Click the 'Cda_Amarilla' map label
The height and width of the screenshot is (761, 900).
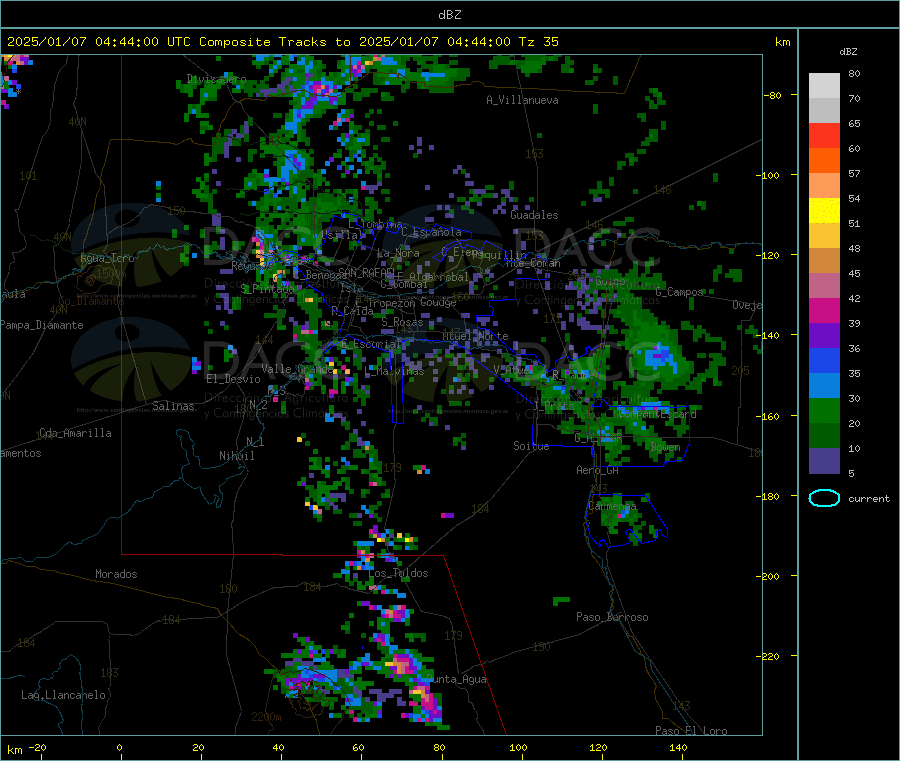pos(75,433)
